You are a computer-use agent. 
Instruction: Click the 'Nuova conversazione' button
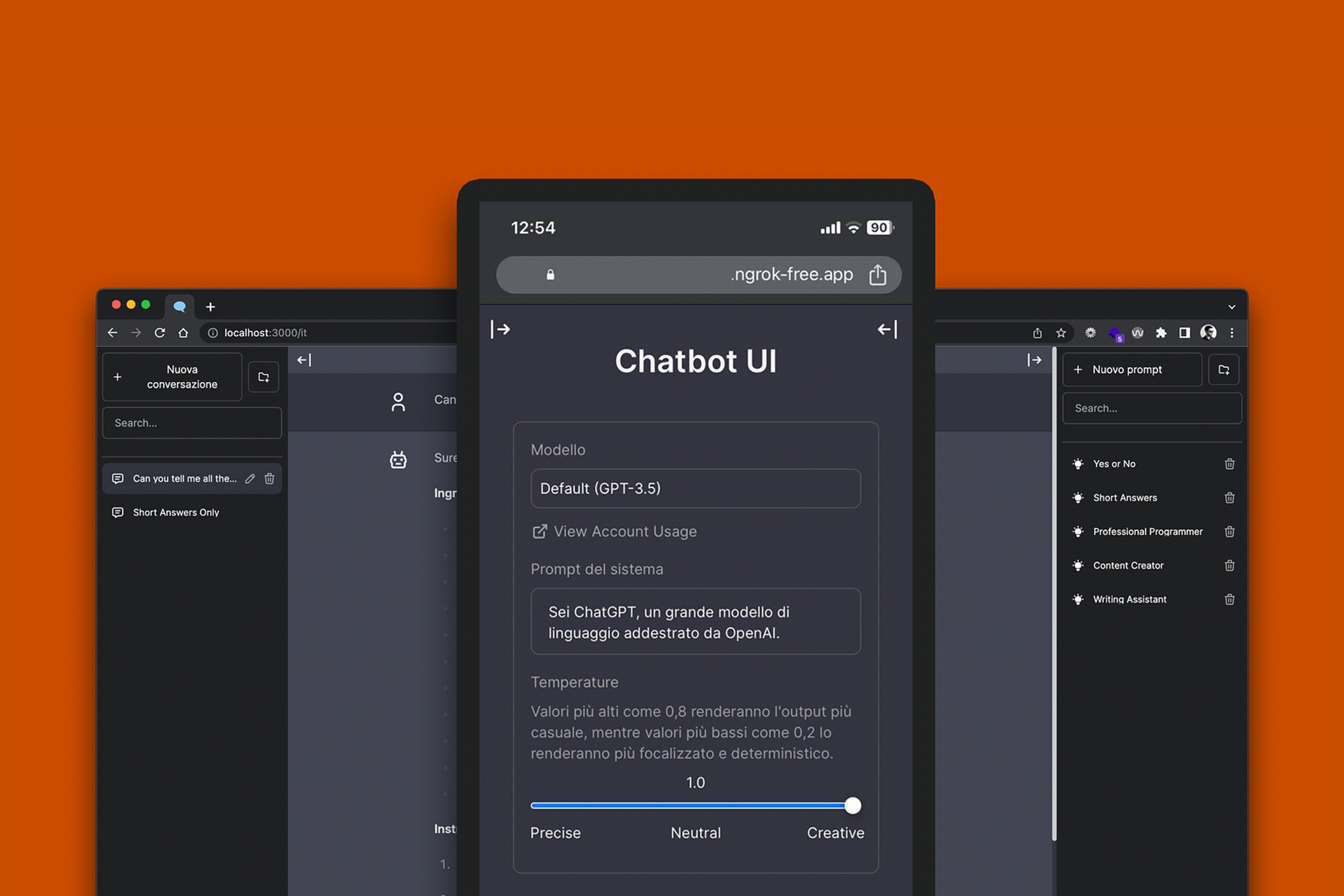(x=172, y=377)
